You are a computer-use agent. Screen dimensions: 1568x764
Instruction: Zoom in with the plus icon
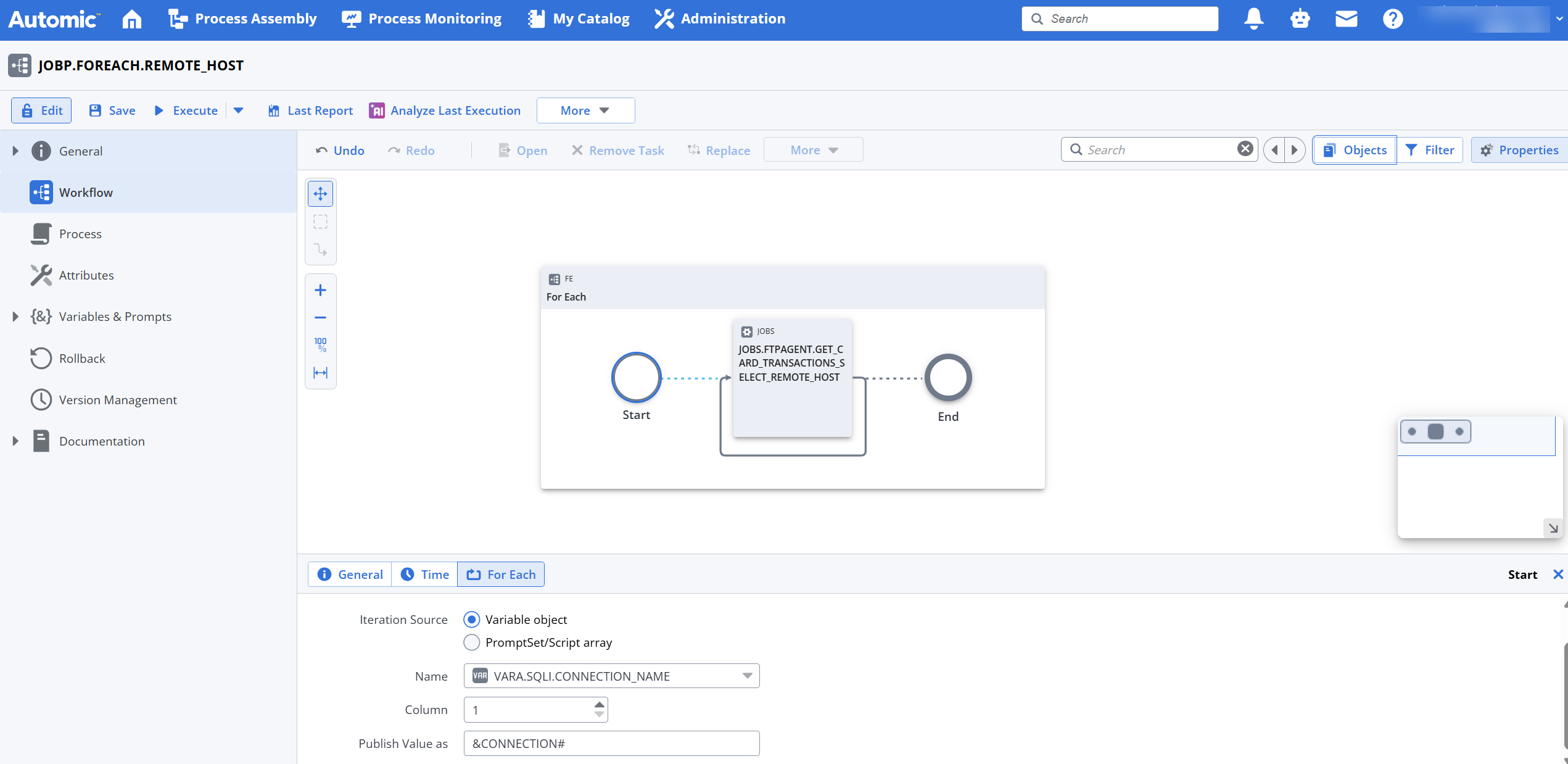tap(320, 290)
